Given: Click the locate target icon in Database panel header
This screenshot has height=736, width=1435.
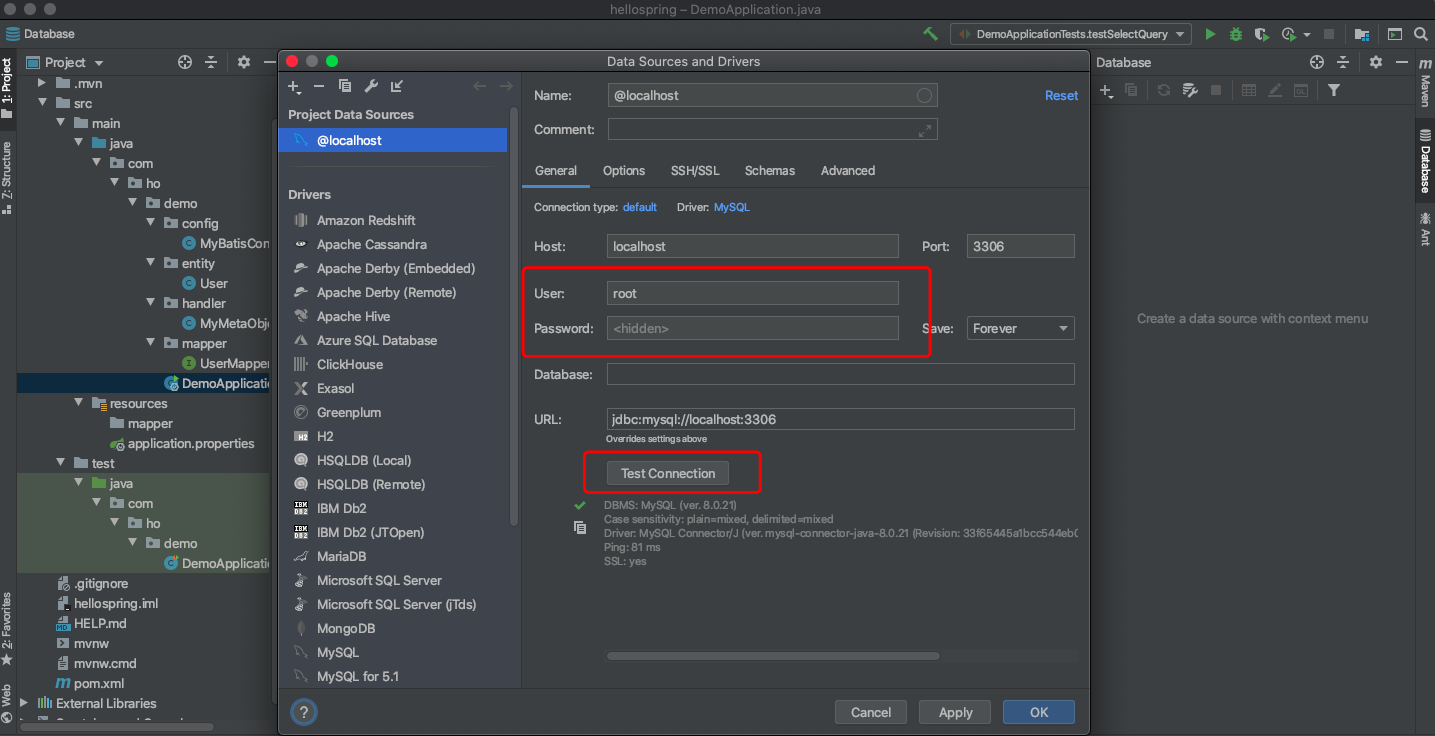Looking at the screenshot, I should 1318,62.
